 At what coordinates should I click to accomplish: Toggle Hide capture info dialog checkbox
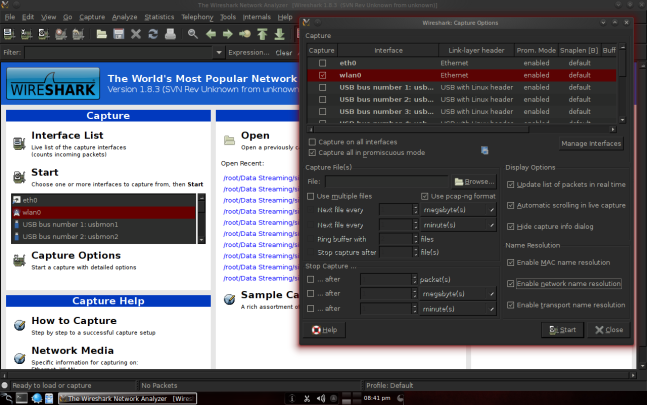[x=510, y=226]
